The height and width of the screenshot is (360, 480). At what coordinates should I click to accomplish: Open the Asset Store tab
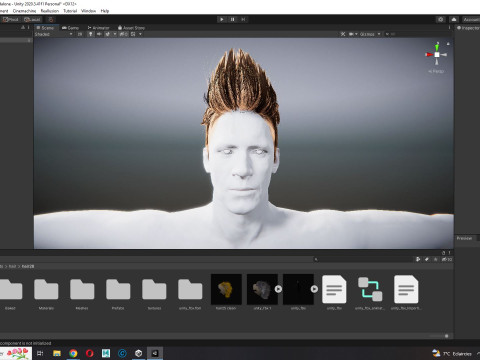pos(131,28)
